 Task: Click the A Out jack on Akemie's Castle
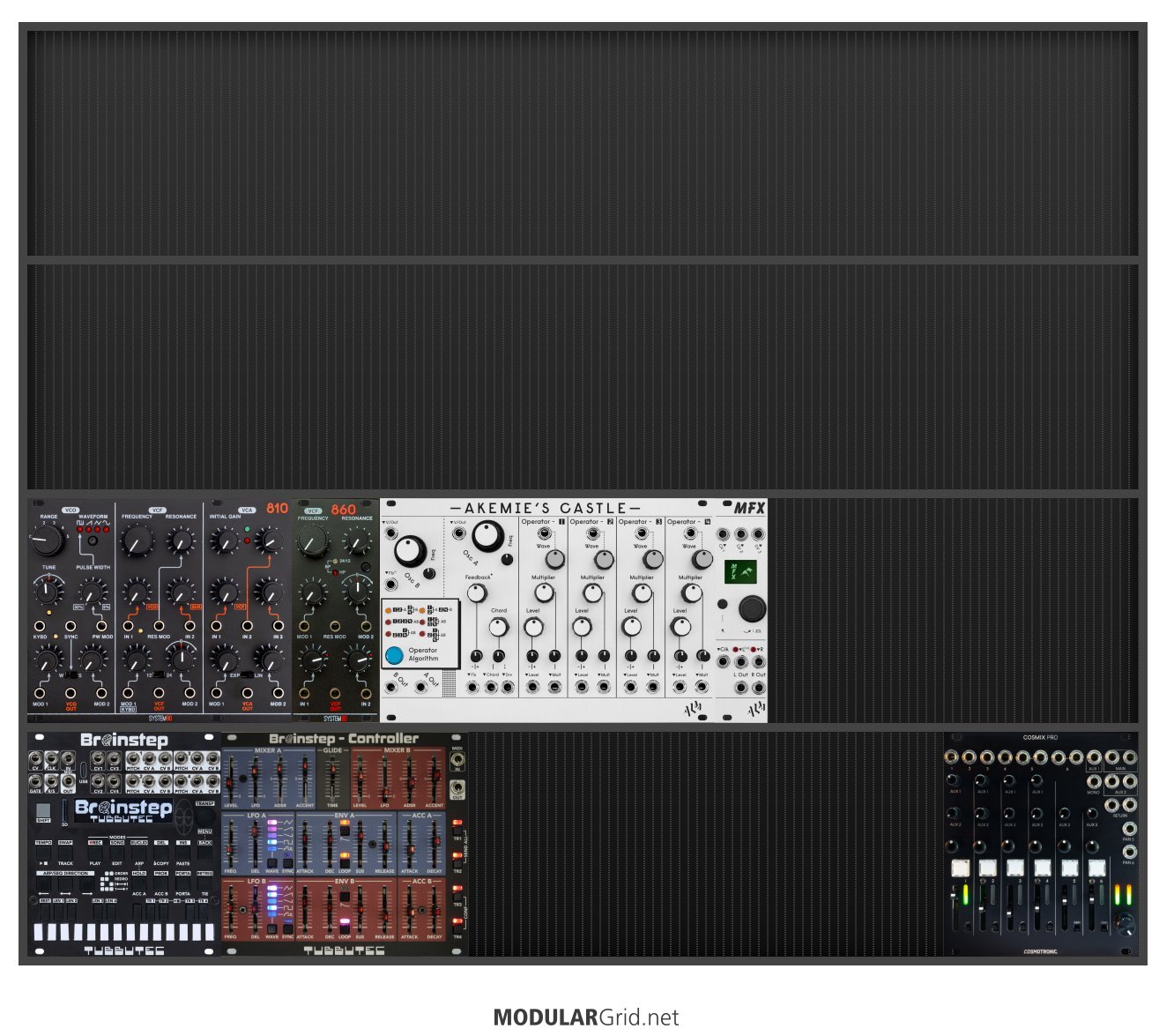click(x=422, y=686)
